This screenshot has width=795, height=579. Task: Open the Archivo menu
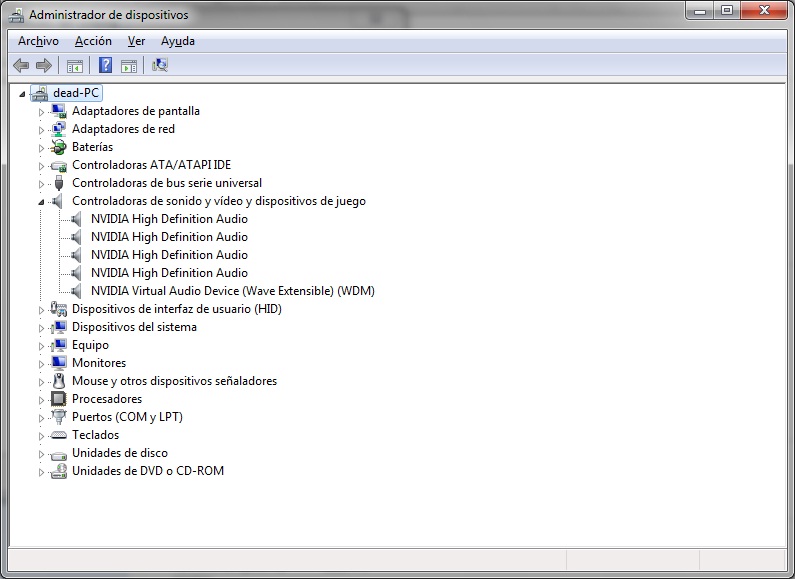[x=39, y=41]
